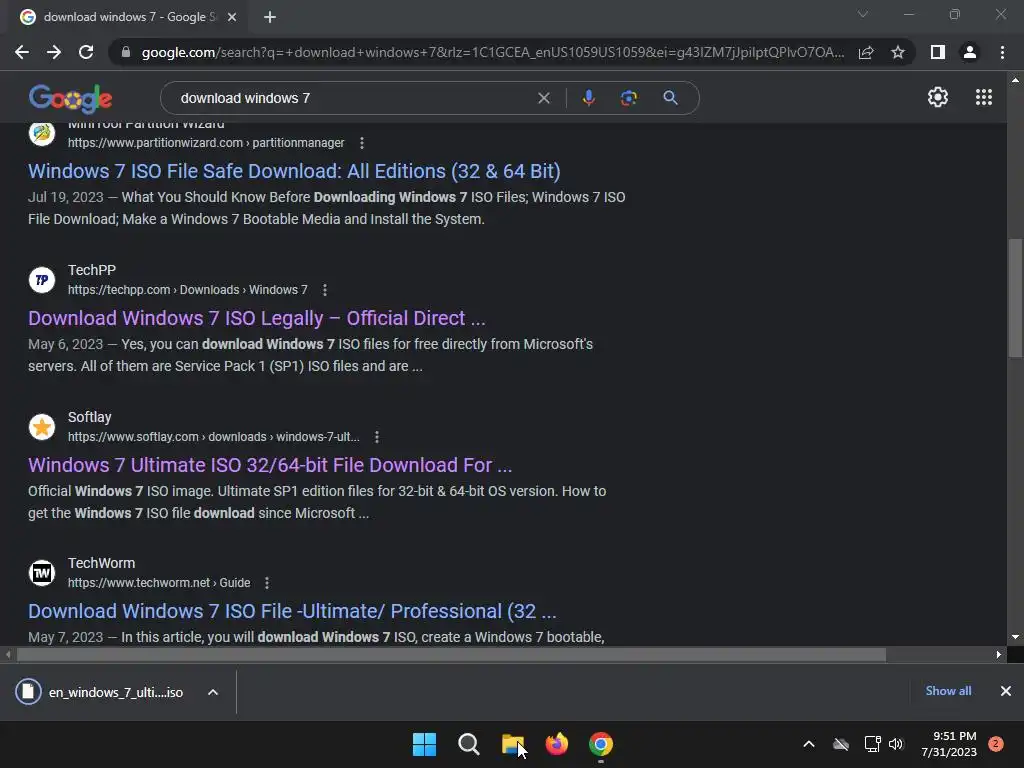This screenshot has height=768, width=1024.
Task: Open the tab search chevron in title bar
Action: [x=863, y=14]
